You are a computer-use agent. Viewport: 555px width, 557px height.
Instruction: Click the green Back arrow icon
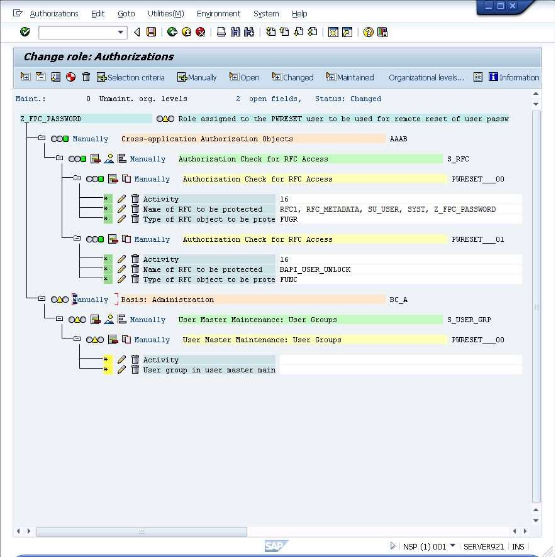172,32
